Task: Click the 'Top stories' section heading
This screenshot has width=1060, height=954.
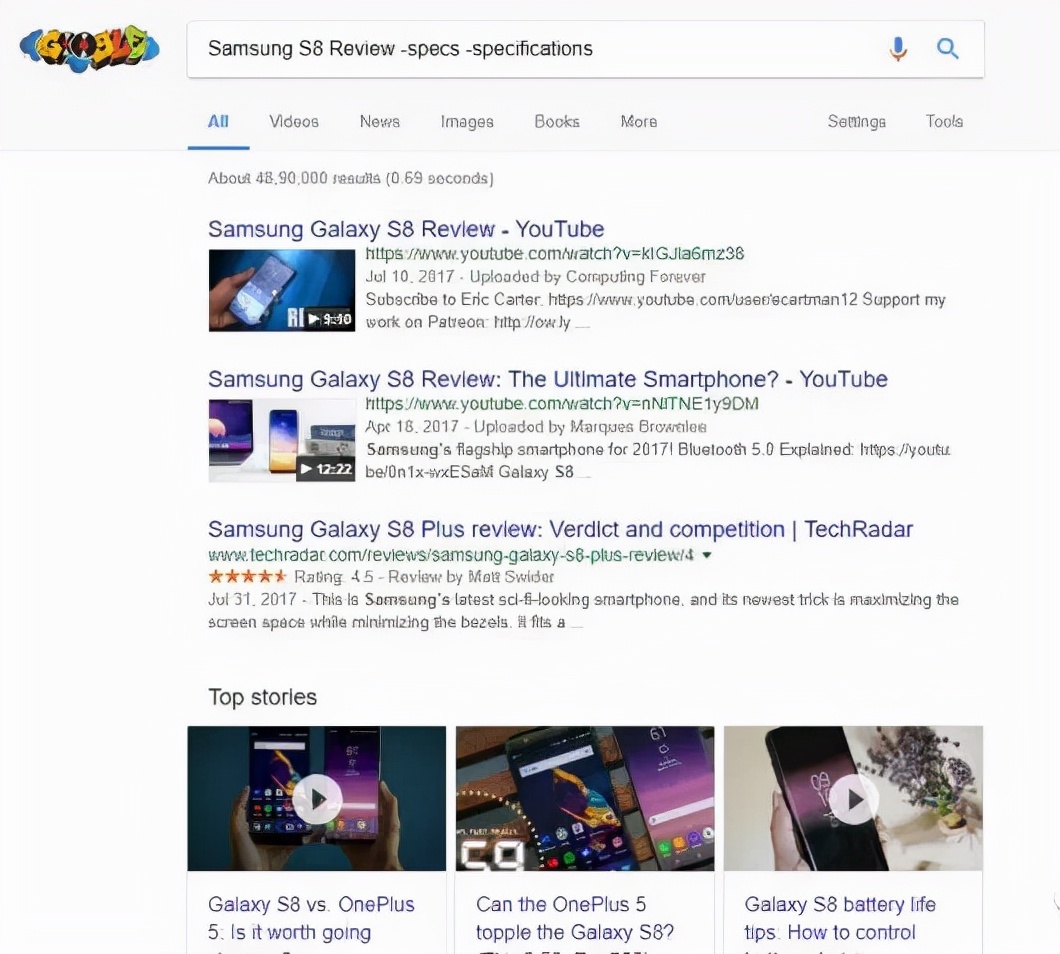Action: 262,697
